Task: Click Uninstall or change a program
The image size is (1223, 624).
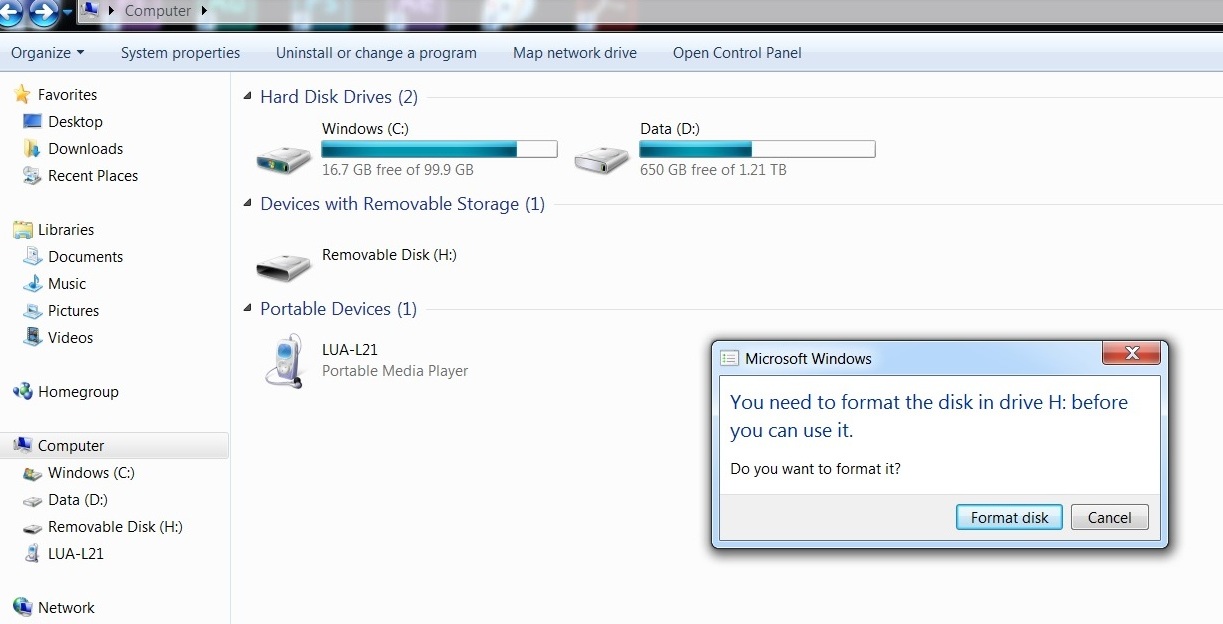Action: click(376, 53)
